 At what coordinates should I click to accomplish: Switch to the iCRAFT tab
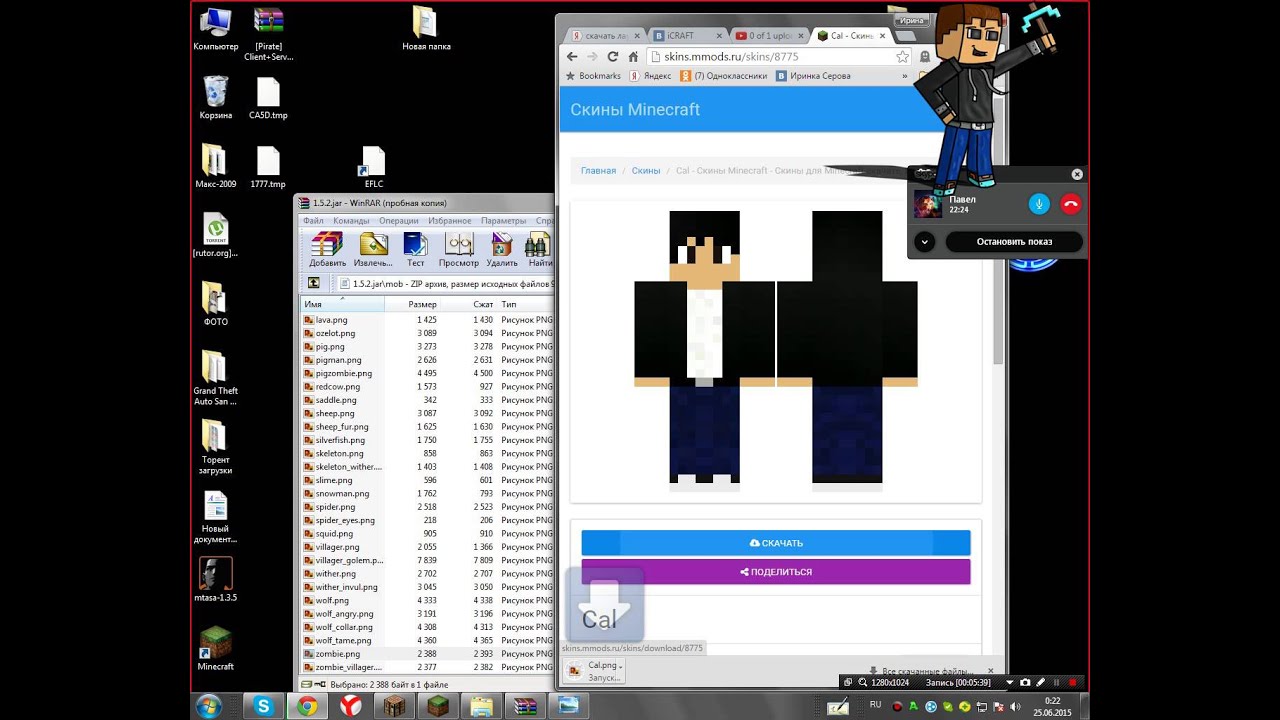[687, 36]
